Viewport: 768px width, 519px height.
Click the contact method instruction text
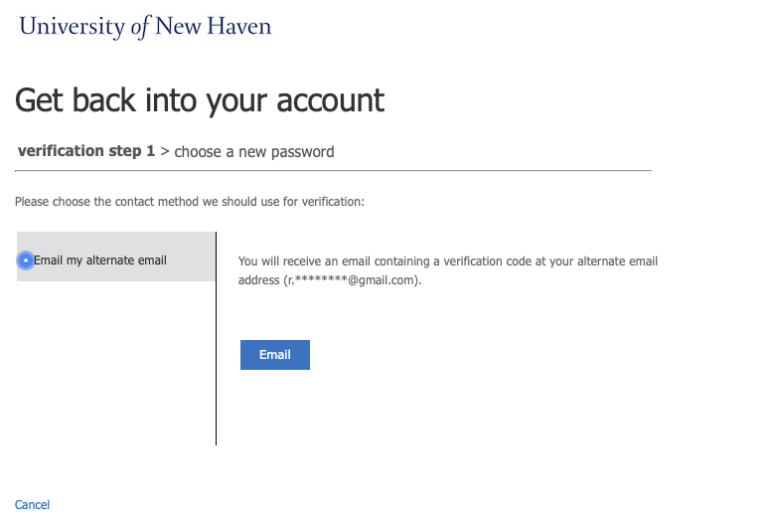[190, 202]
